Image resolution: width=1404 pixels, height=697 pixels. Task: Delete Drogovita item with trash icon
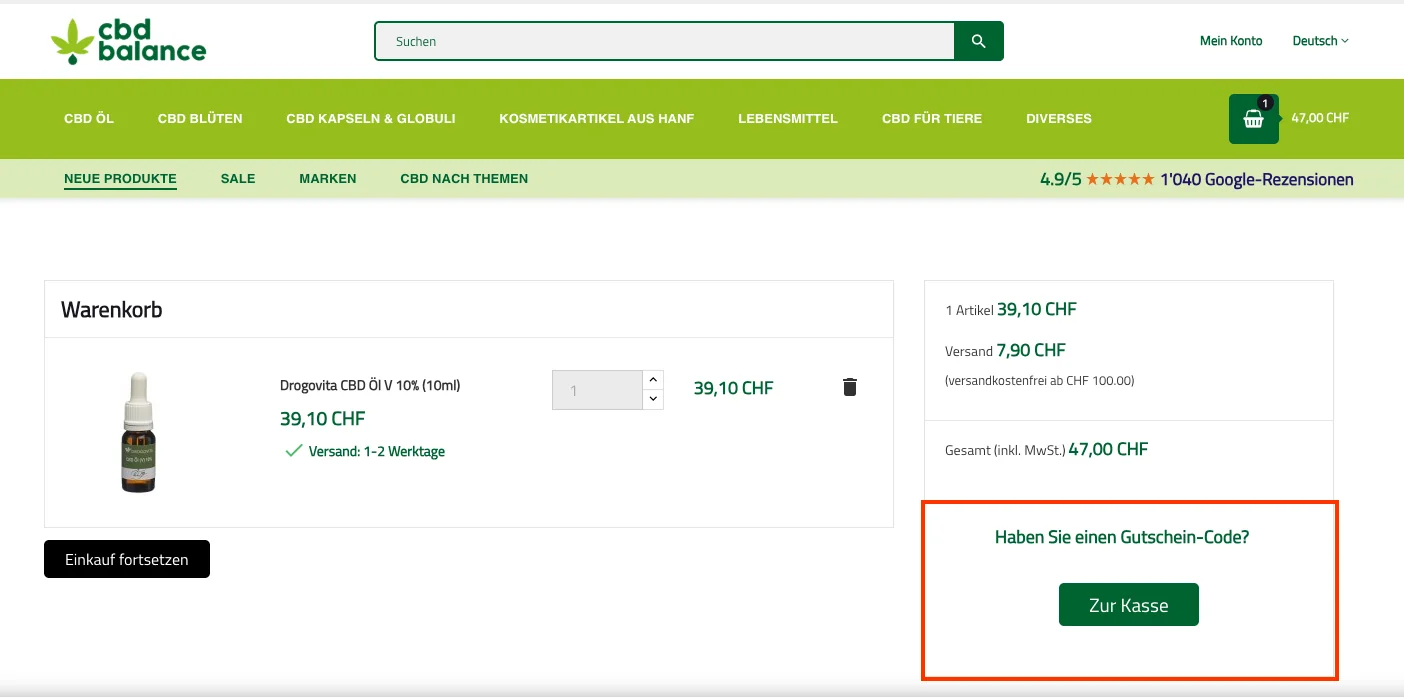tap(849, 387)
